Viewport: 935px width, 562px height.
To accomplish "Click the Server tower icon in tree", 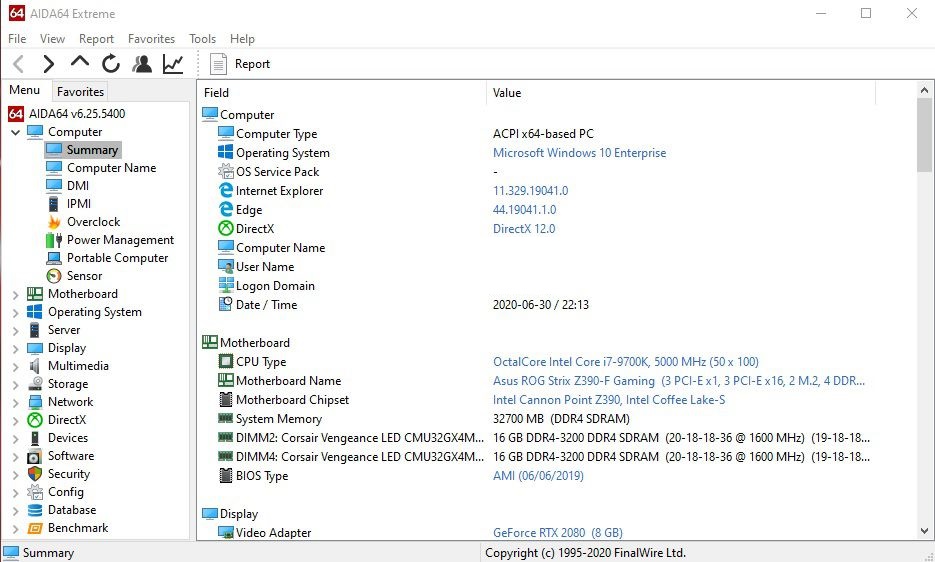I will (x=35, y=330).
